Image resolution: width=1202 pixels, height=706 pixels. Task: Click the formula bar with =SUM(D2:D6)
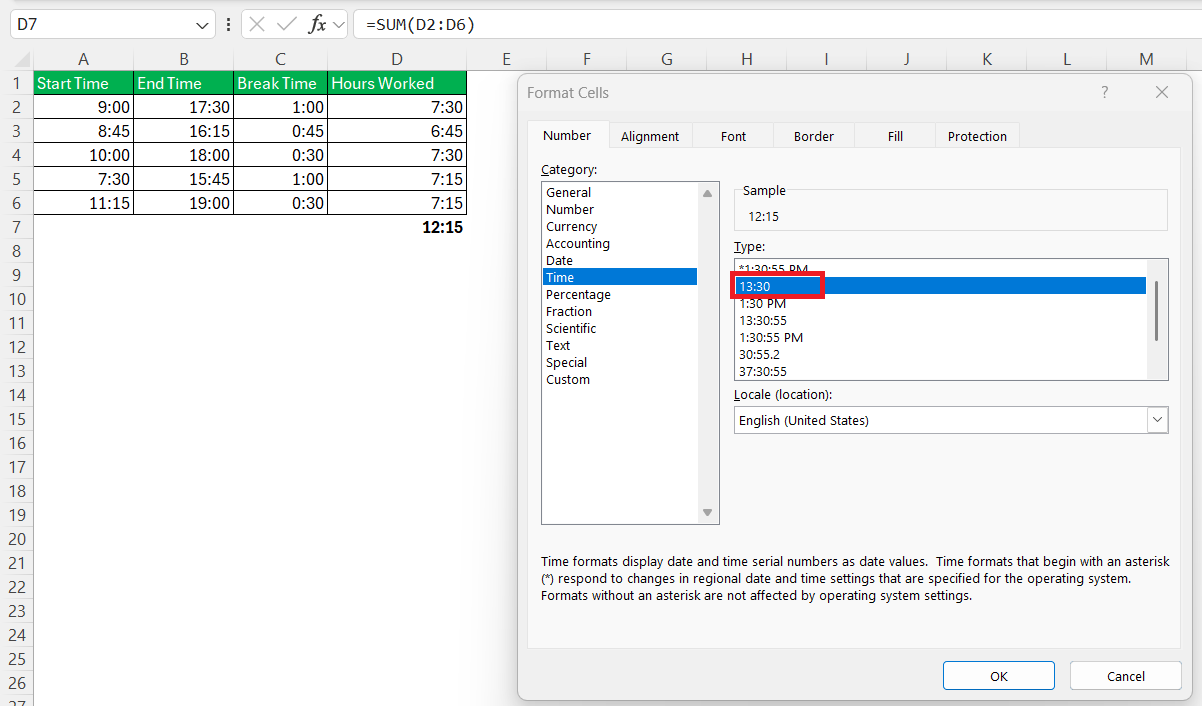[x=778, y=24]
